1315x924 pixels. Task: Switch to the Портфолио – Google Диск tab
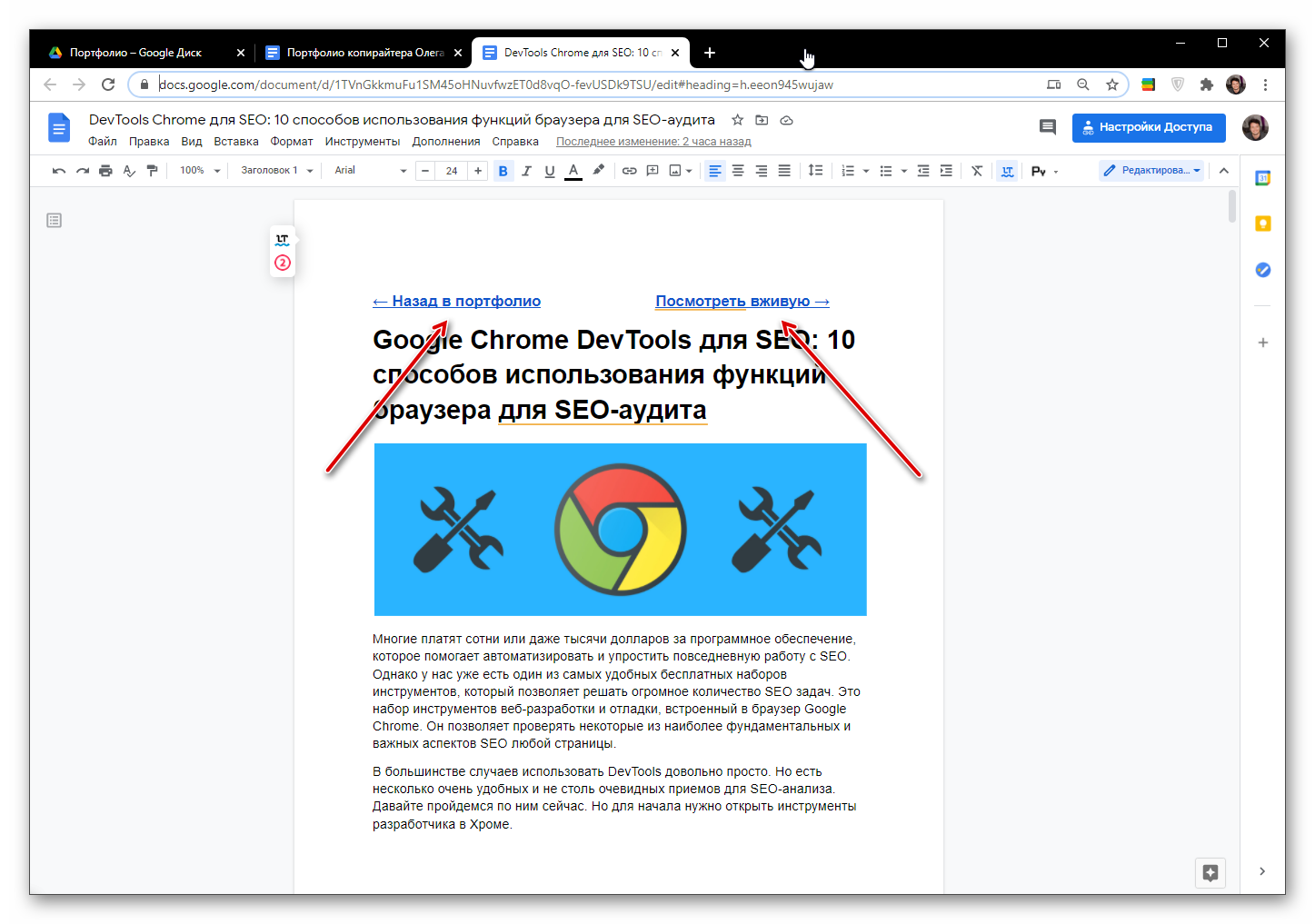click(x=136, y=53)
